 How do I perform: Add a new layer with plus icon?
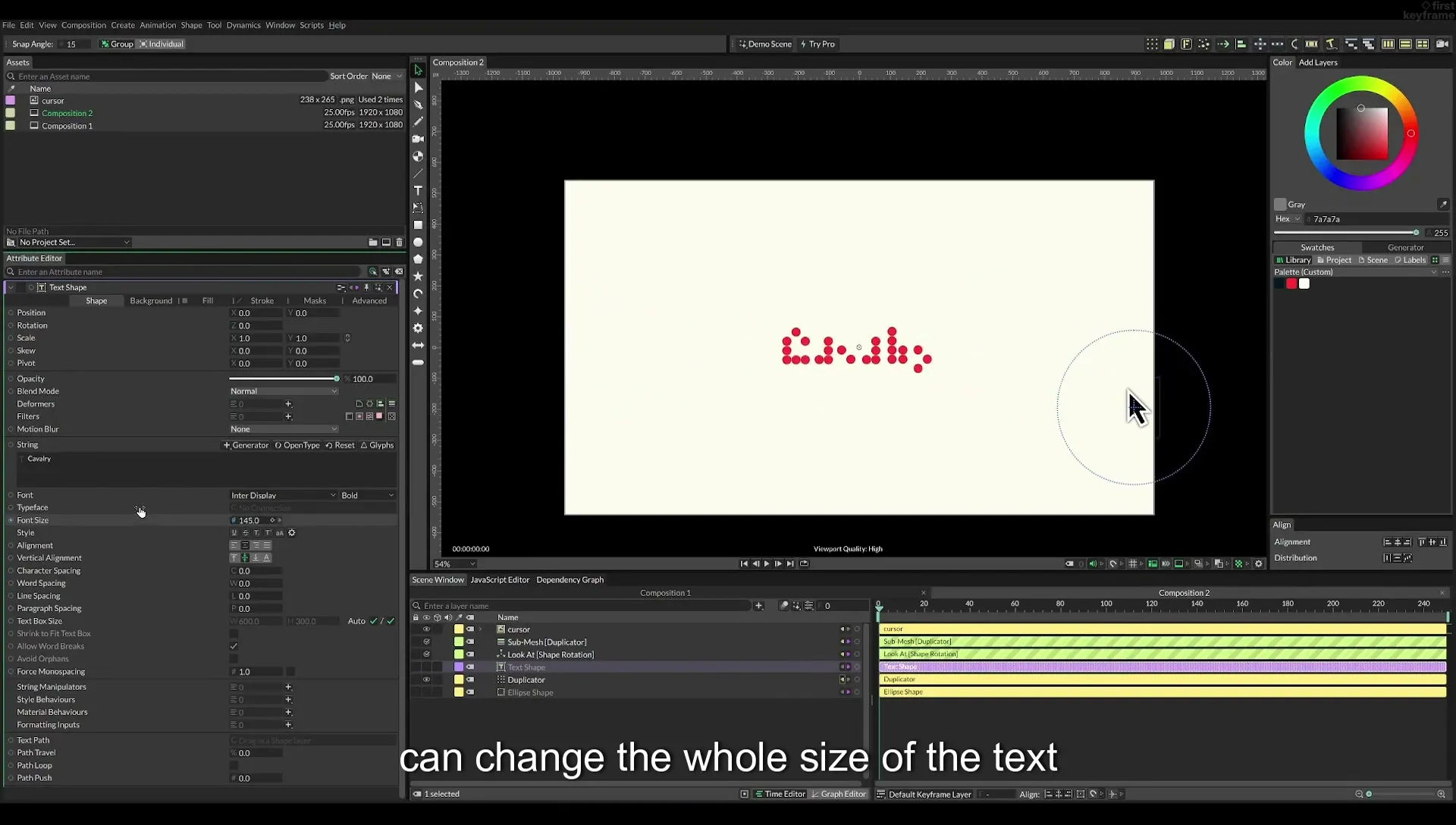pyautogui.click(x=758, y=606)
